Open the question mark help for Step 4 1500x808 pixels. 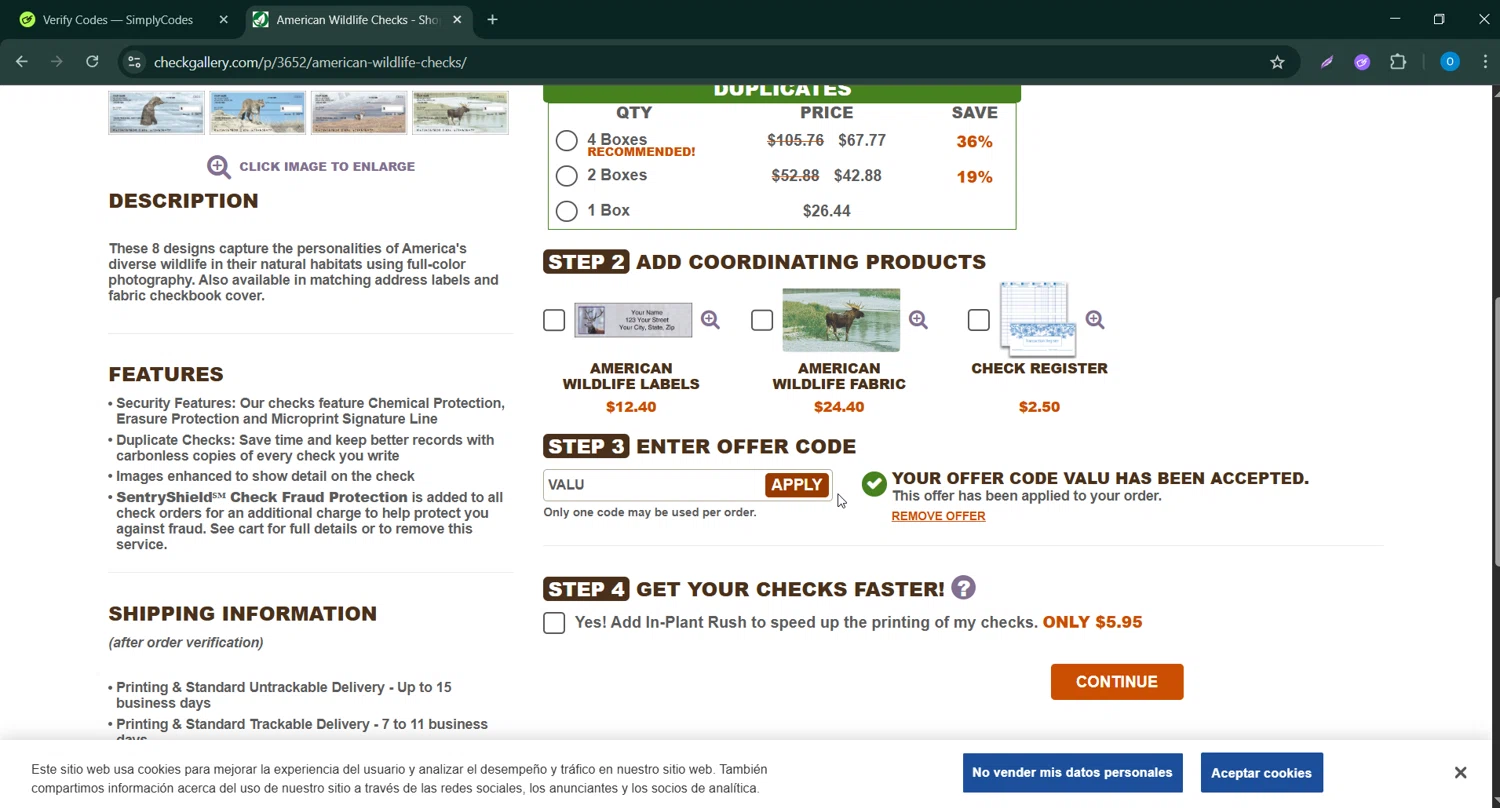(963, 588)
